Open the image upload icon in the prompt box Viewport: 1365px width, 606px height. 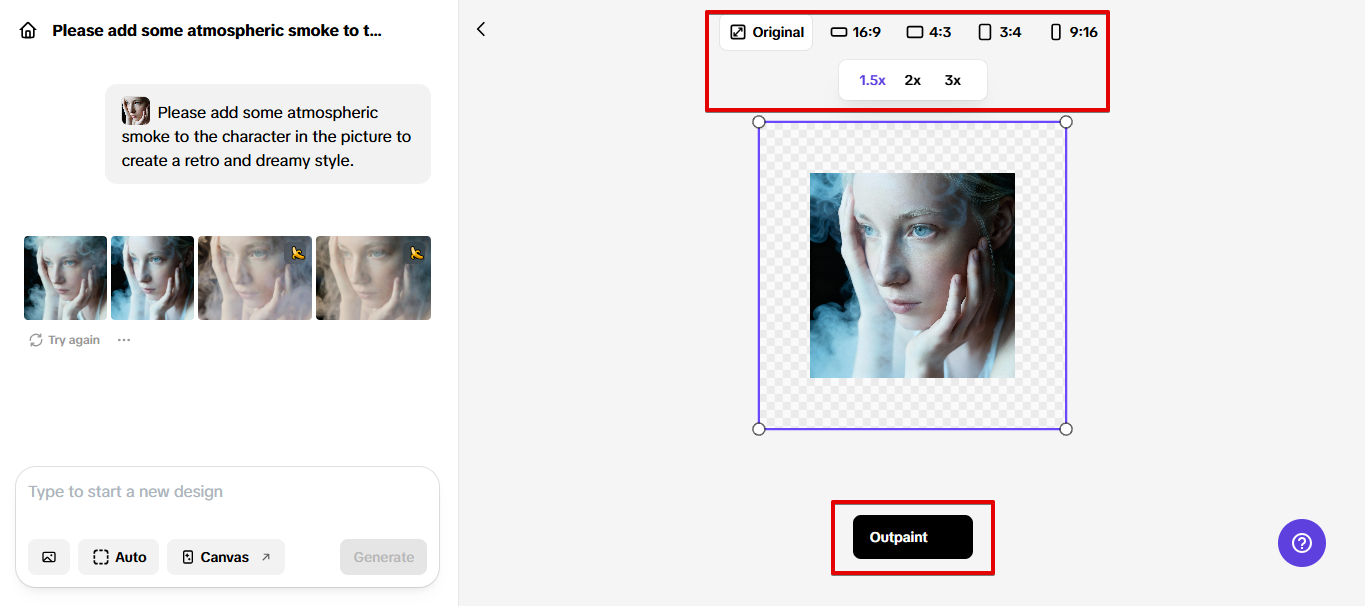49,556
